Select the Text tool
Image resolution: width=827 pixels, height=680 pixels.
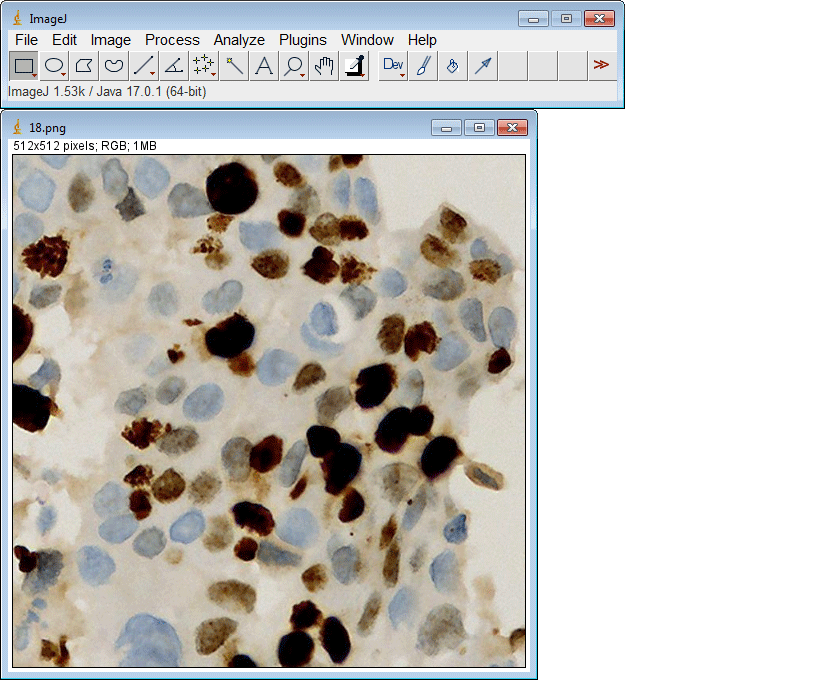click(264, 65)
